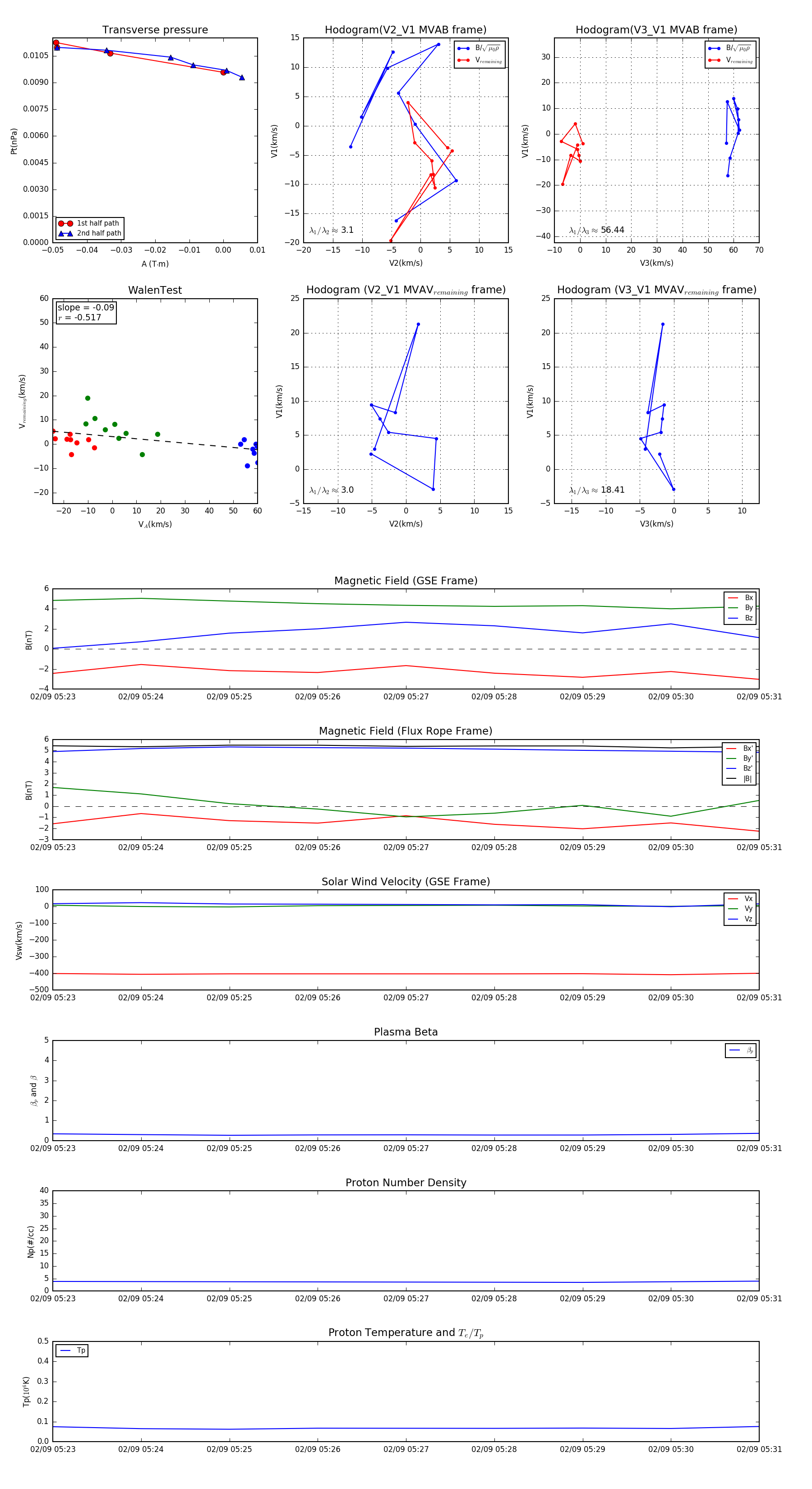812x1489 pixels.
Task: Select the By' entry in Flux Rope legend
Action: pos(739,758)
